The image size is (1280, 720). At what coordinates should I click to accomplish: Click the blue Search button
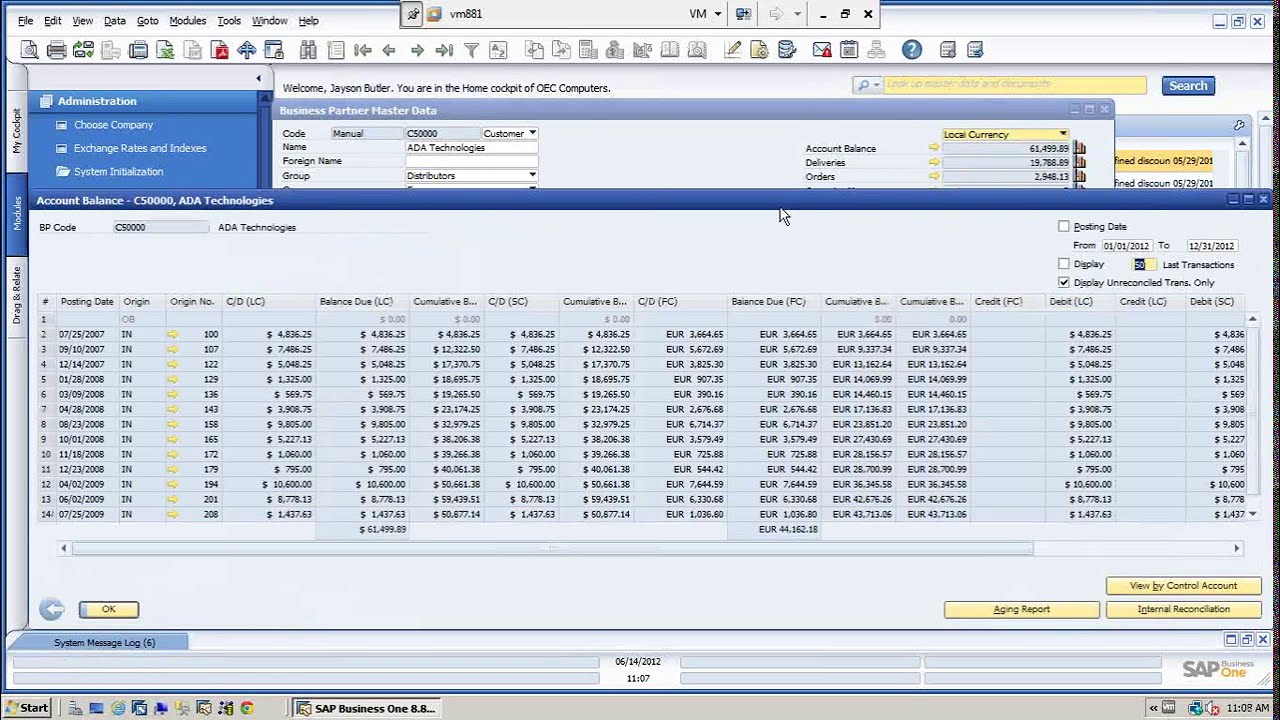(1188, 86)
